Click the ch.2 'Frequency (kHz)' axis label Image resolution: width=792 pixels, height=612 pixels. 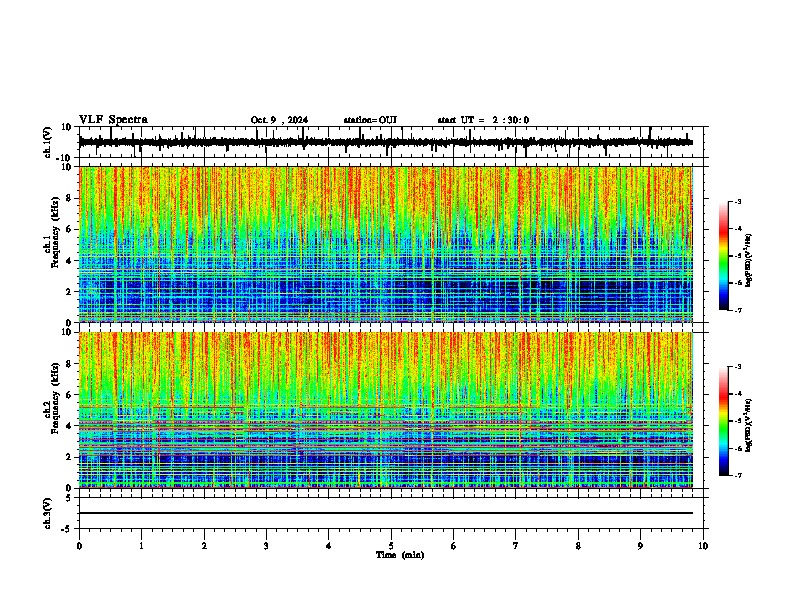click(55, 399)
